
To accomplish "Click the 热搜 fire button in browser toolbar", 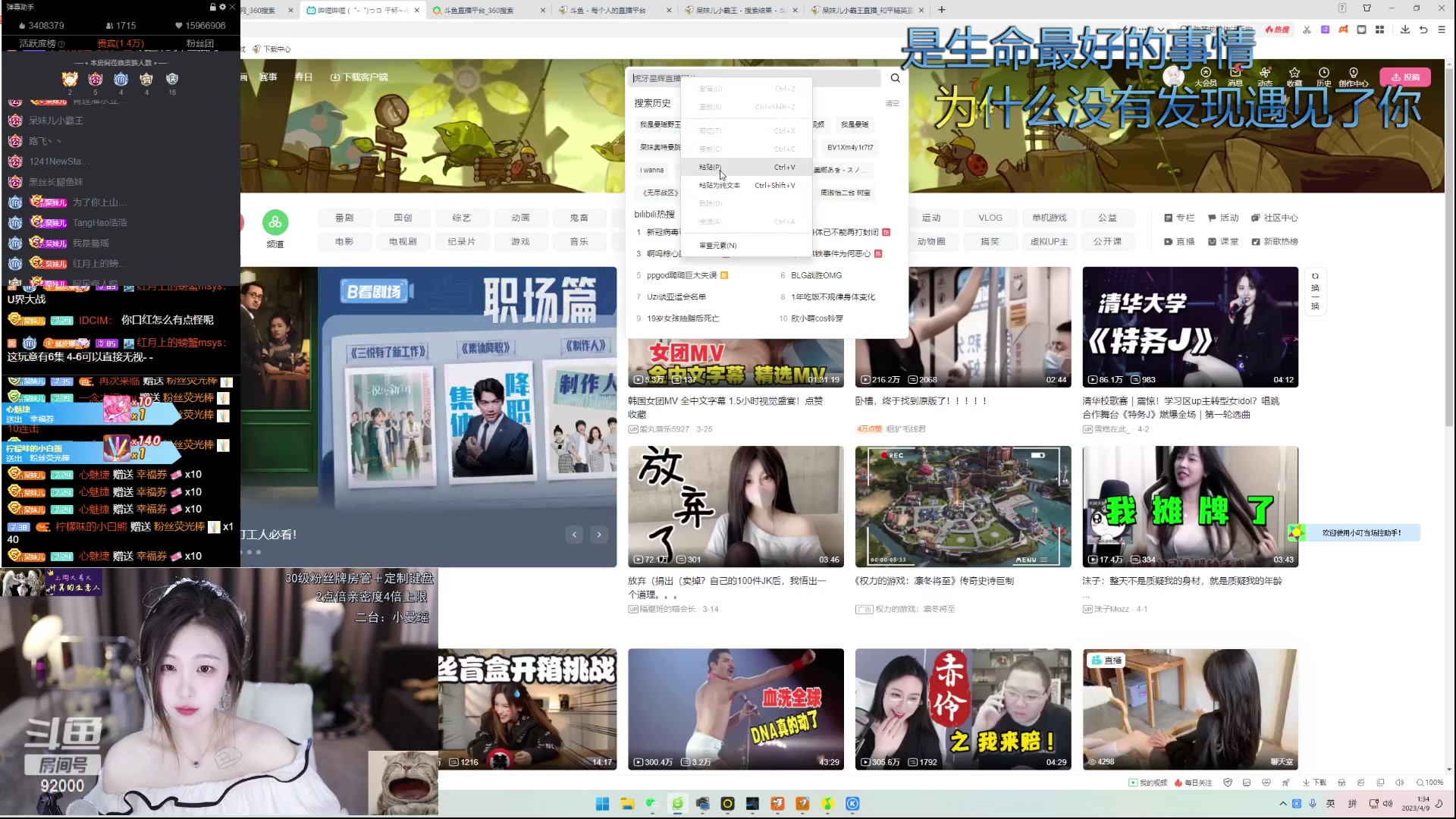I will point(1277,30).
